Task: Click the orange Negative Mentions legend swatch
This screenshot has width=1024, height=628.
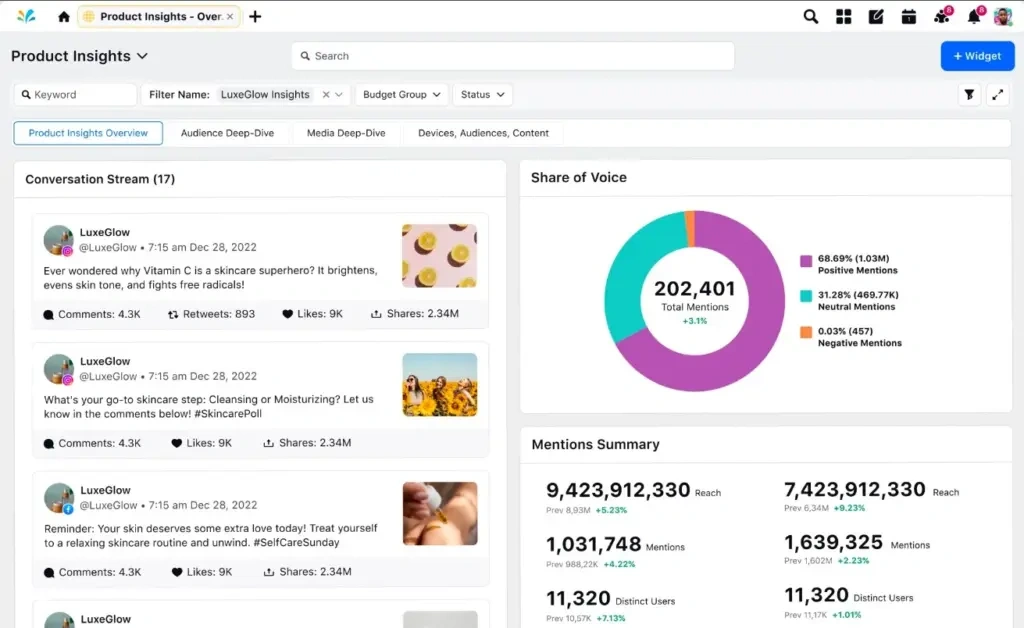Action: (x=806, y=332)
